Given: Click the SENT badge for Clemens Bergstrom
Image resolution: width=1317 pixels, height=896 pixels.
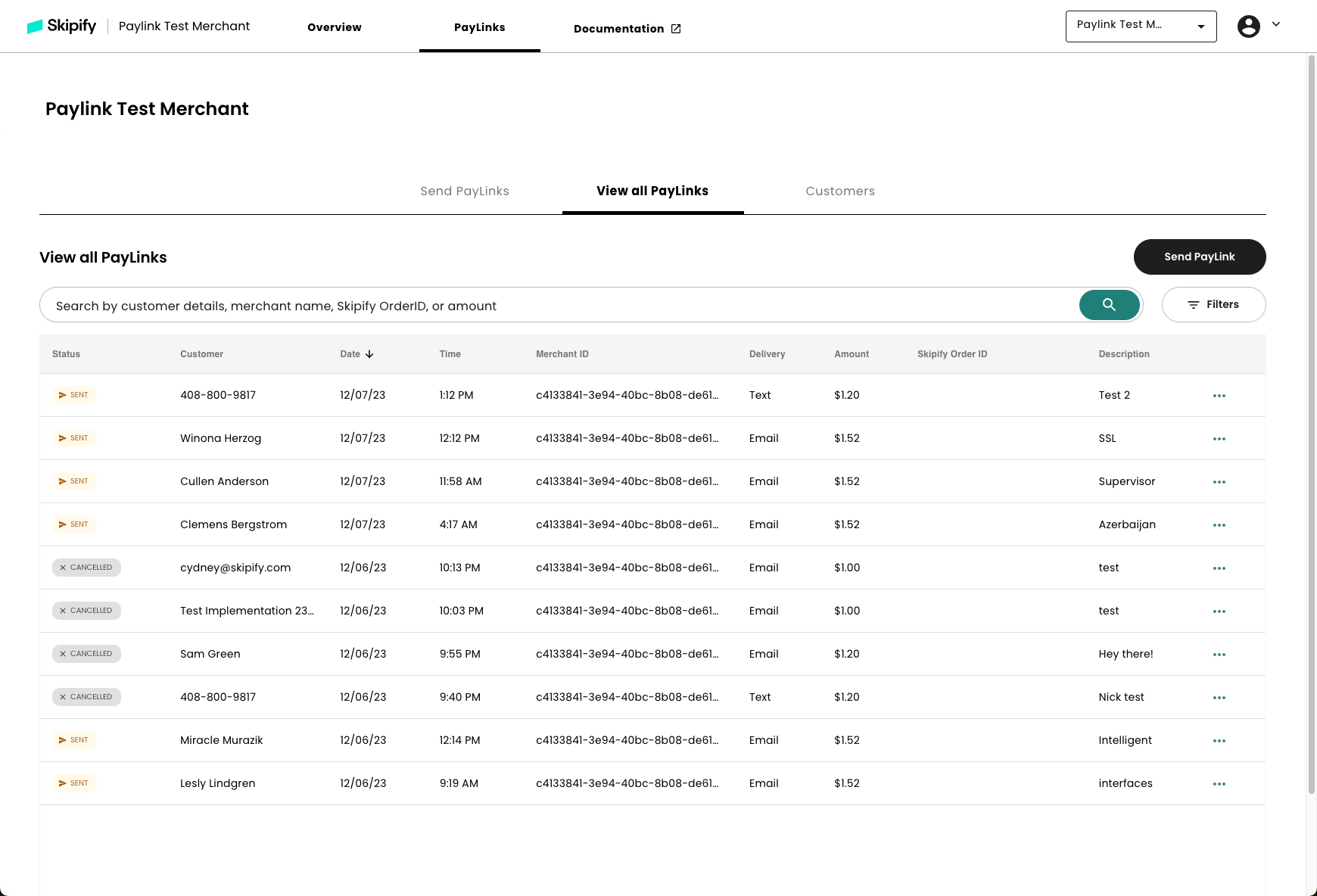Looking at the screenshot, I should tap(74, 524).
